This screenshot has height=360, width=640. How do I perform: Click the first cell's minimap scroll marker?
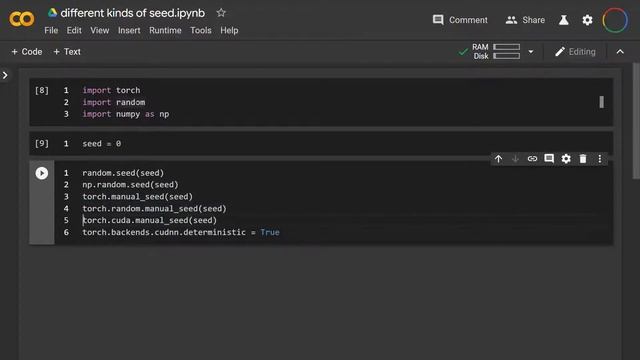(601, 102)
